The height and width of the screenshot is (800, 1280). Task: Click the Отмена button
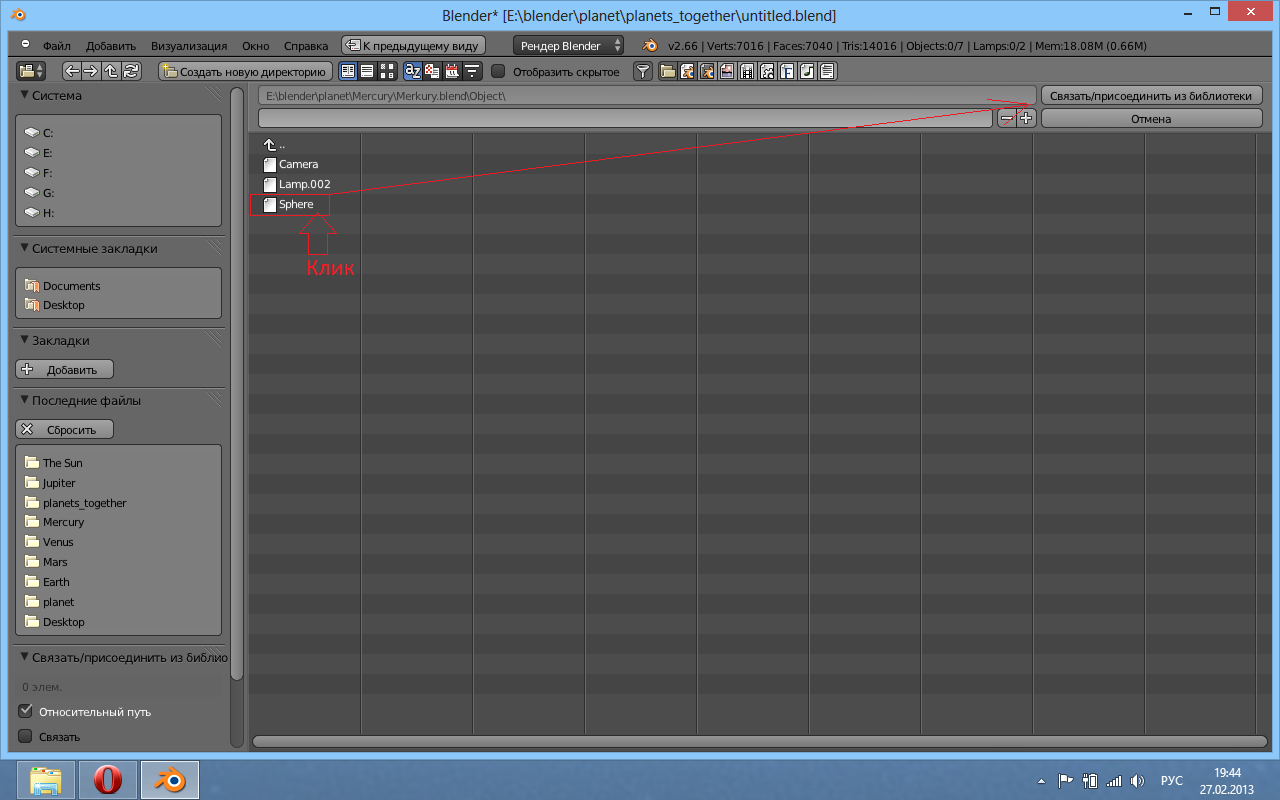coord(1152,118)
